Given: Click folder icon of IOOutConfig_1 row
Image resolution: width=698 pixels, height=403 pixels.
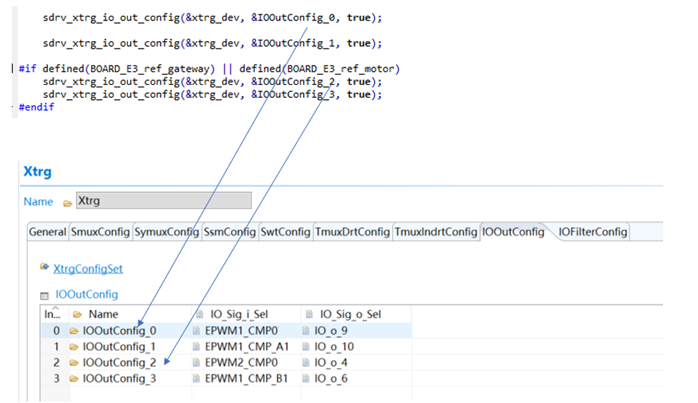Looking at the screenshot, I should [x=74, y=346].
